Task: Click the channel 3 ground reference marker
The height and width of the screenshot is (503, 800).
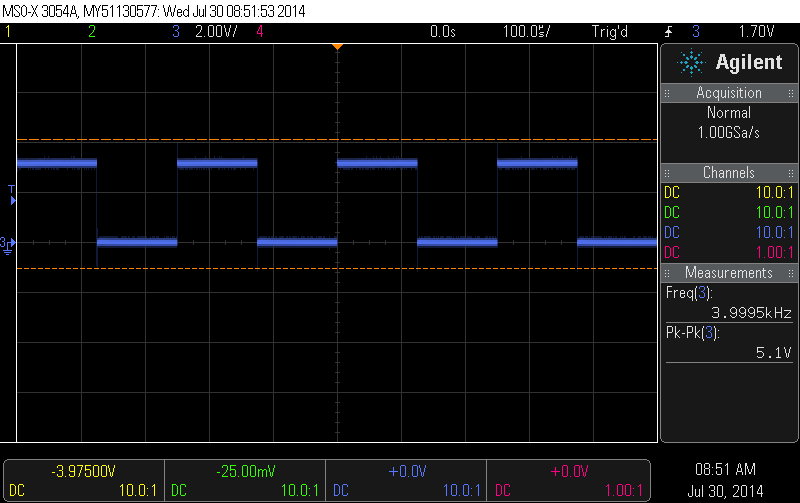Action: click(8, 243)
